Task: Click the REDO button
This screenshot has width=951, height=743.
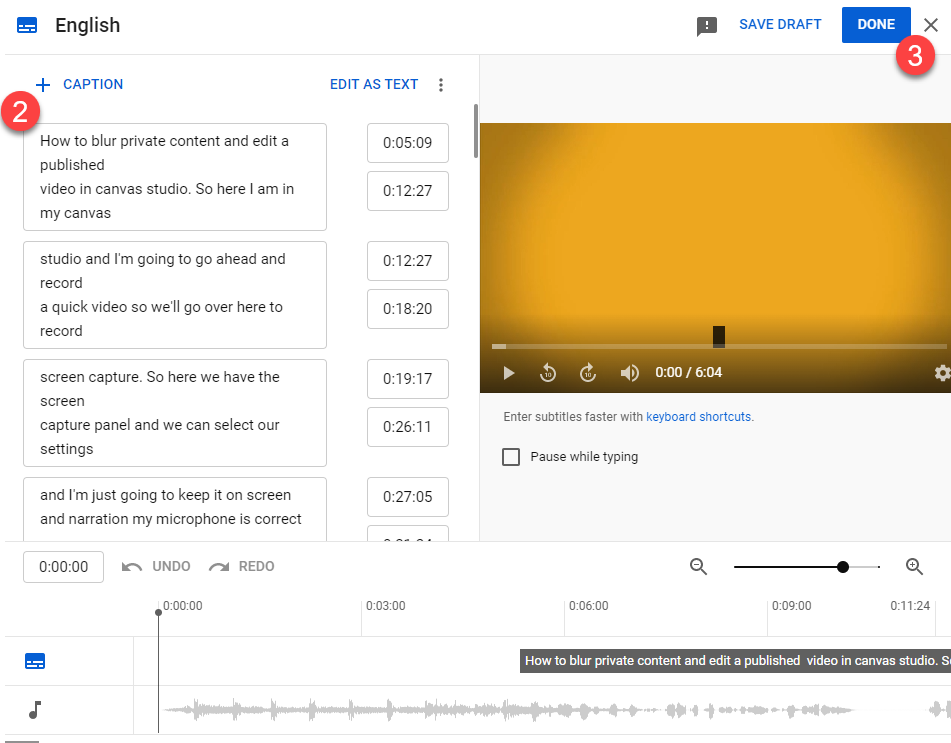Action: coord(241,566)
